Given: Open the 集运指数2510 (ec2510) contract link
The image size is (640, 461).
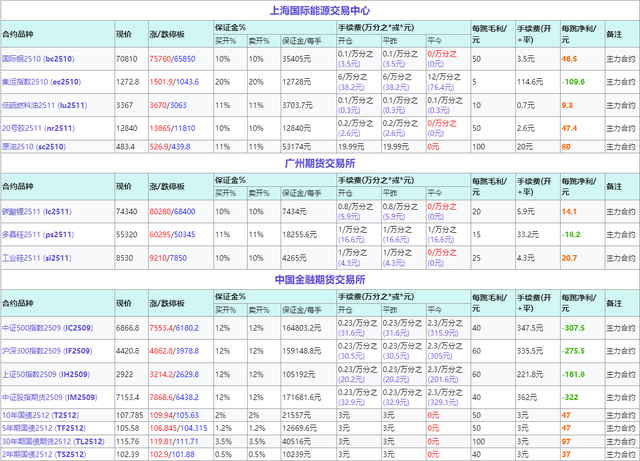Looking at the screenshot, I should [x=41, y=82].
